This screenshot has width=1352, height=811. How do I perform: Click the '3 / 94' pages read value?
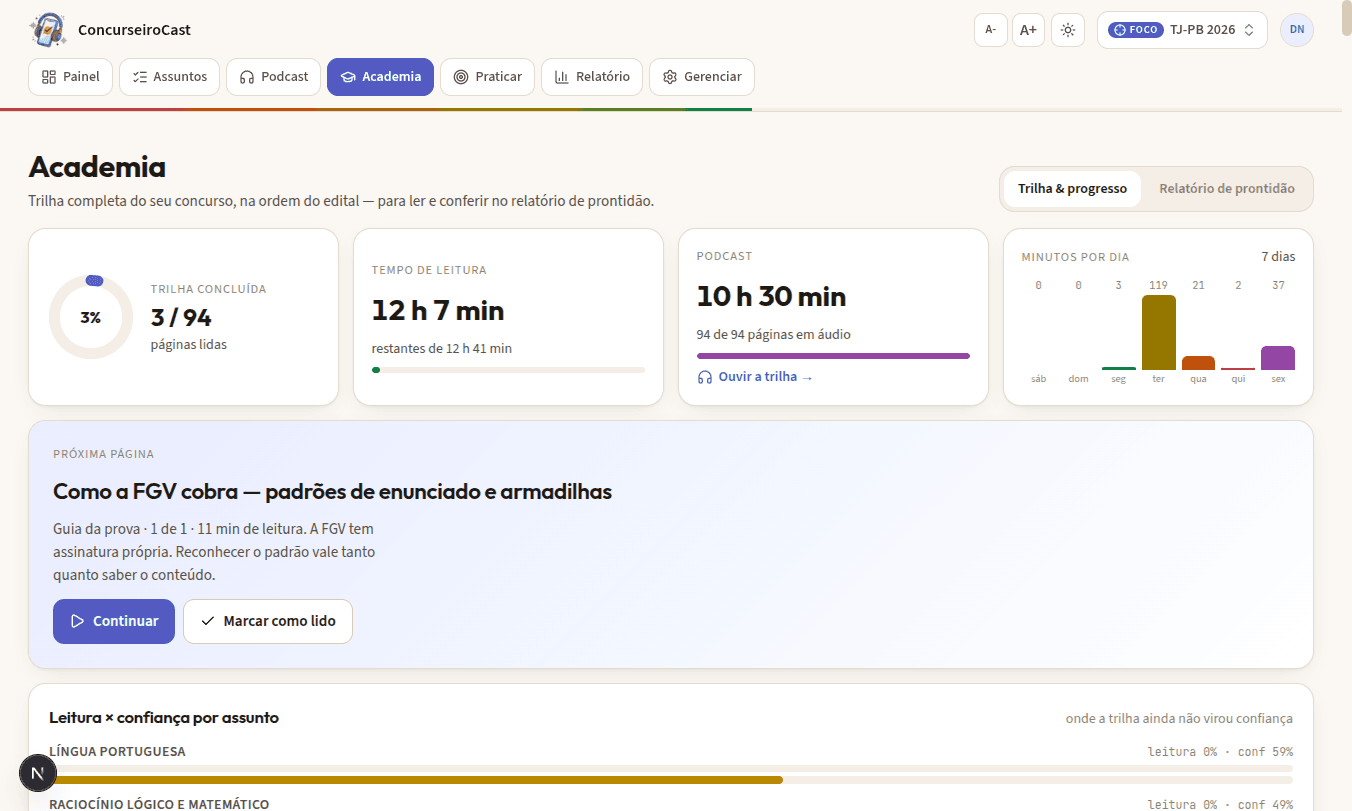(181, 318)
